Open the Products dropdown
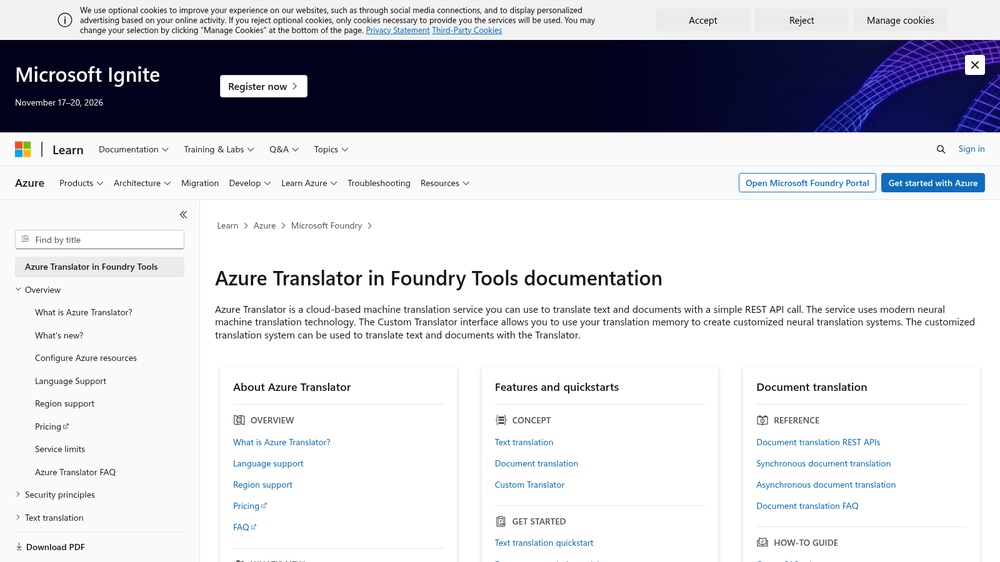Image resolution: width=1000 pixels, height=562 pixels. (81, 183)
